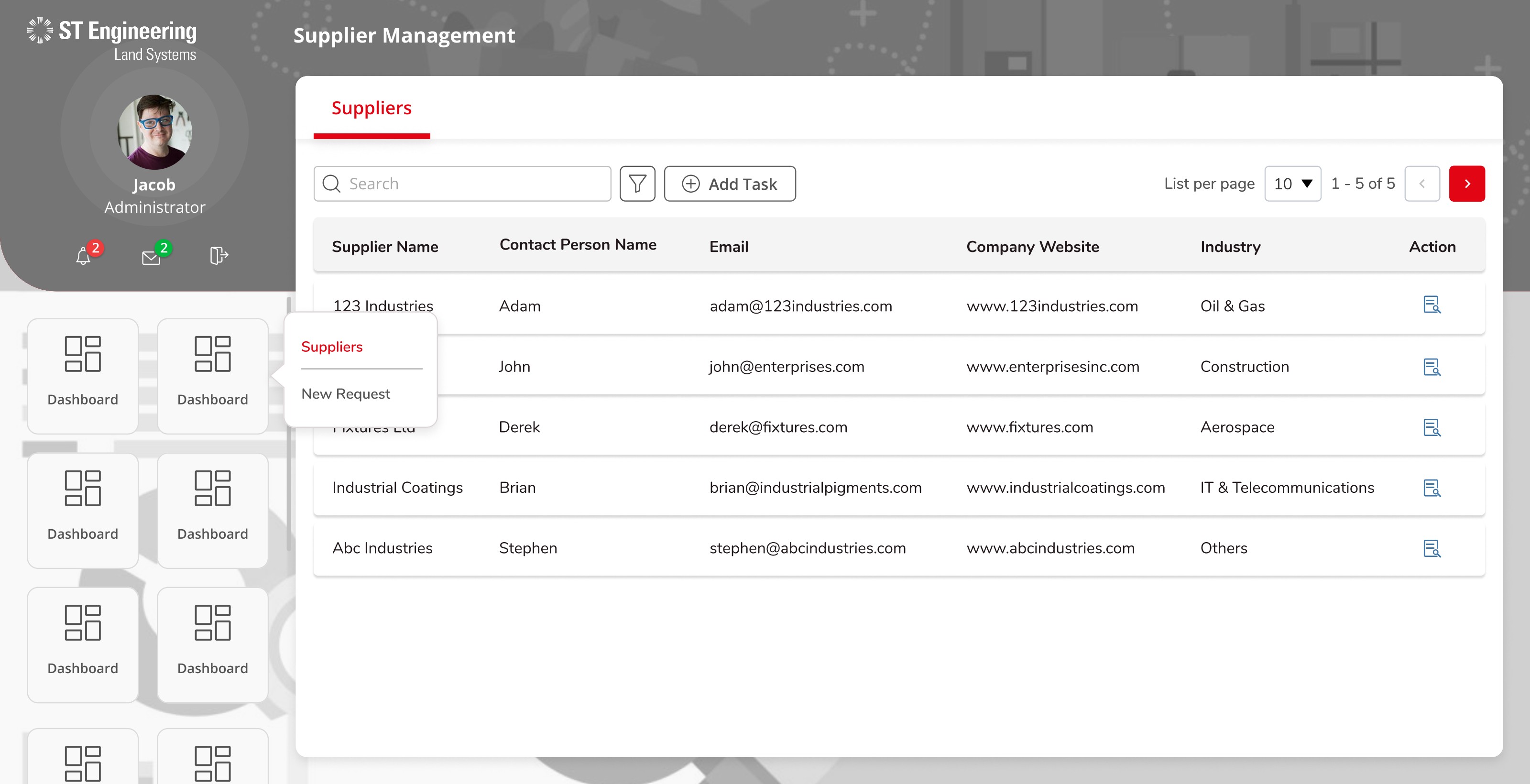Open the filter funnel button

click(x=637, y=184)
